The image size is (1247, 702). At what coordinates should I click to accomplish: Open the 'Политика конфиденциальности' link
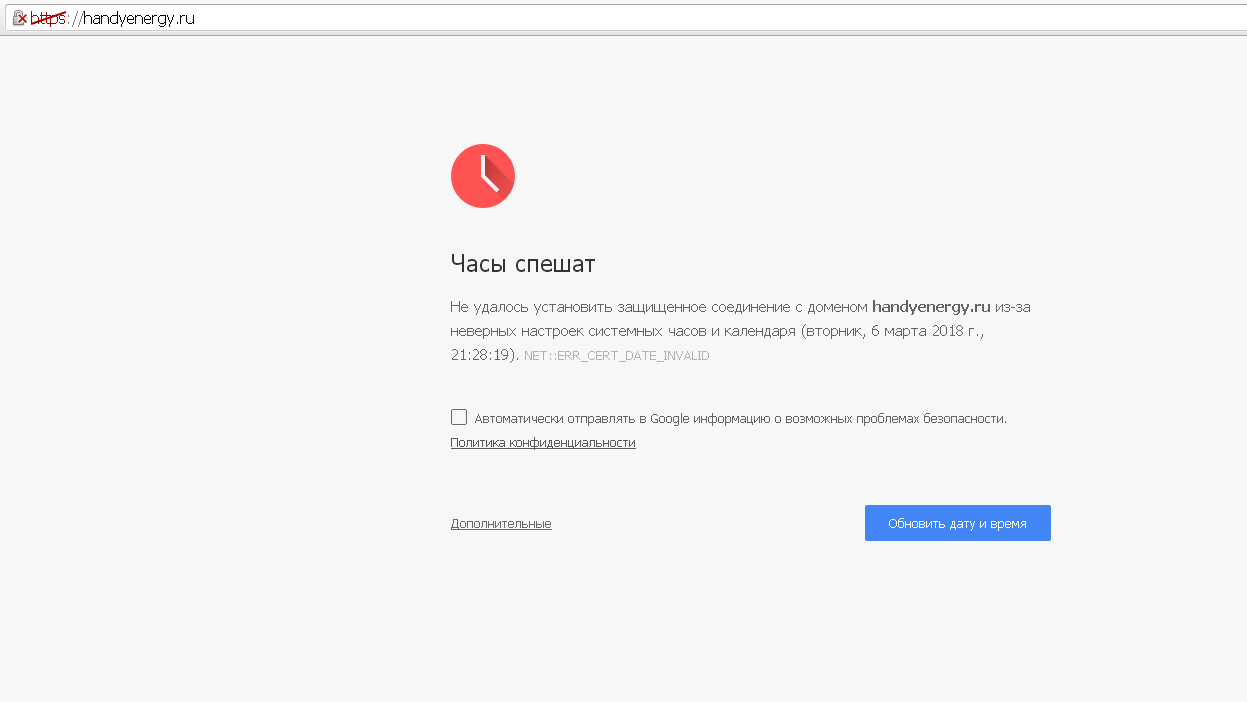pyautogui.click(x=543, y=443)
